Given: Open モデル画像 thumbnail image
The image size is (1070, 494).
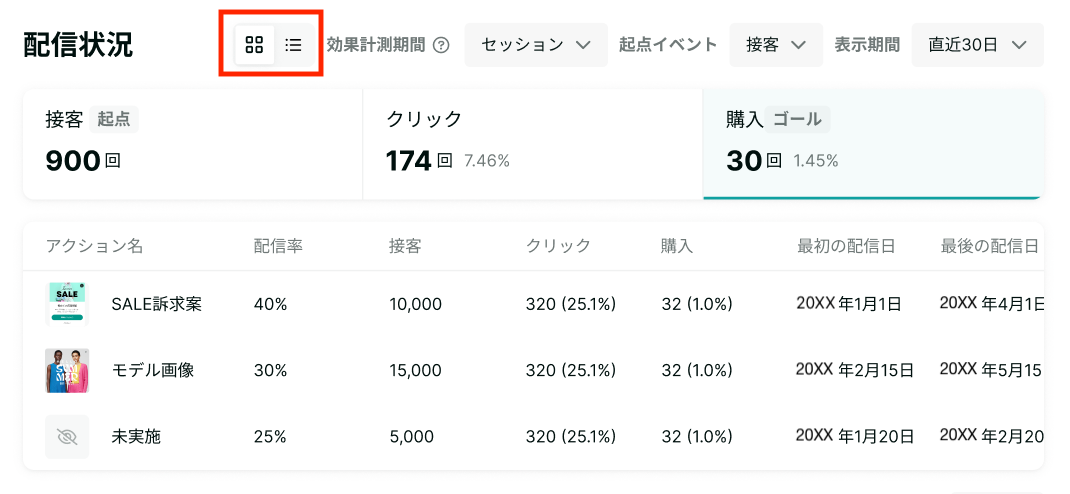Looking at the screenshot, I should [67, 370].
